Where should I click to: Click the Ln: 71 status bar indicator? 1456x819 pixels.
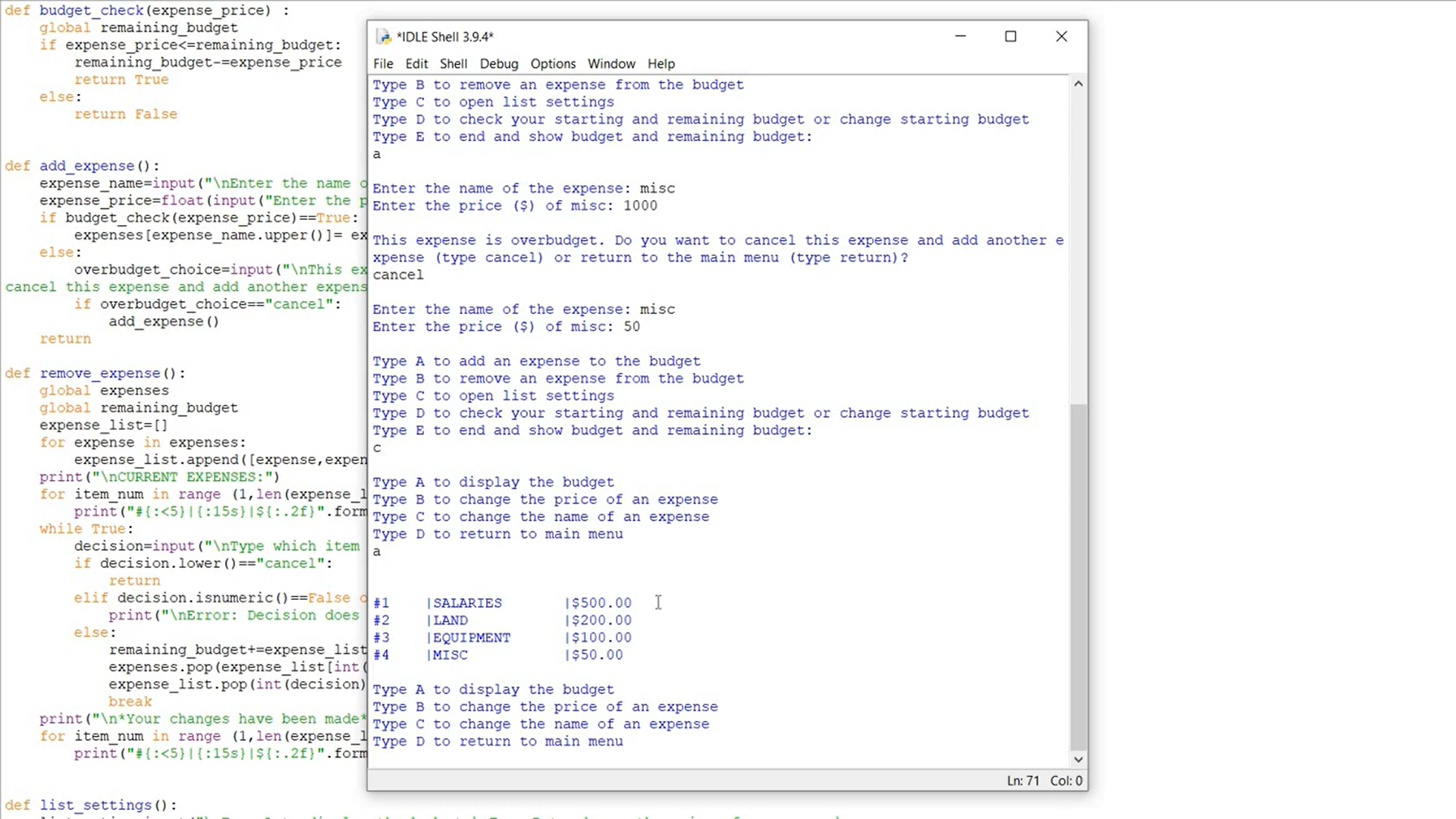[x=1022, y=780]
